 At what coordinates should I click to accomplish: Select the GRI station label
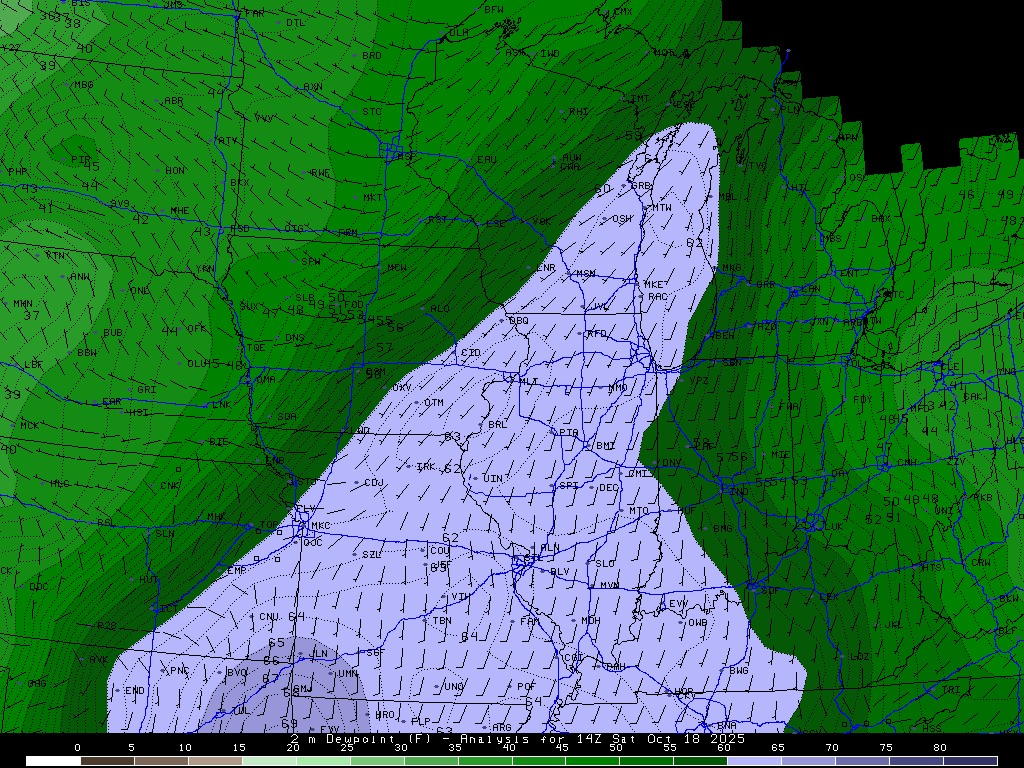click(x=146, y=390)
